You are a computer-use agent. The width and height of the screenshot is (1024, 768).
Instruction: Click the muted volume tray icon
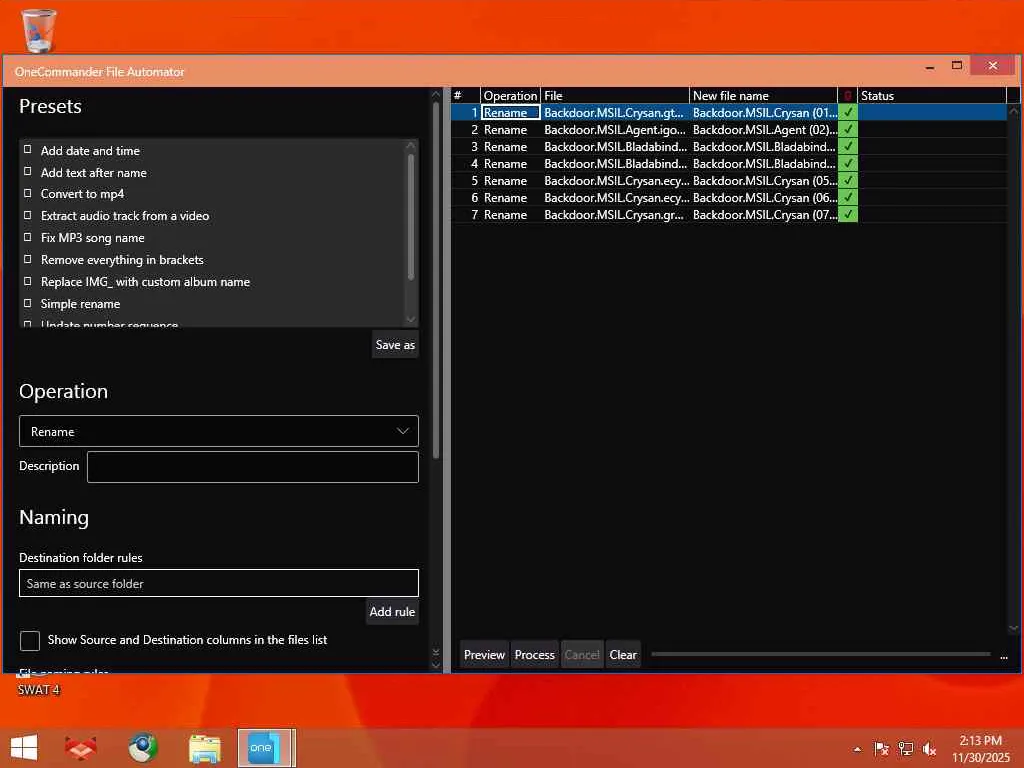[929, 749]
